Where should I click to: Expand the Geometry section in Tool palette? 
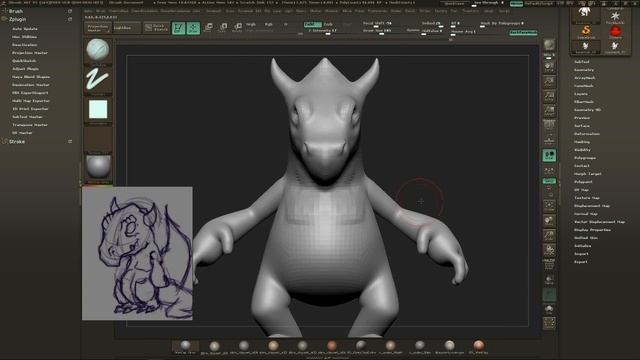click(x=584, y=70)
